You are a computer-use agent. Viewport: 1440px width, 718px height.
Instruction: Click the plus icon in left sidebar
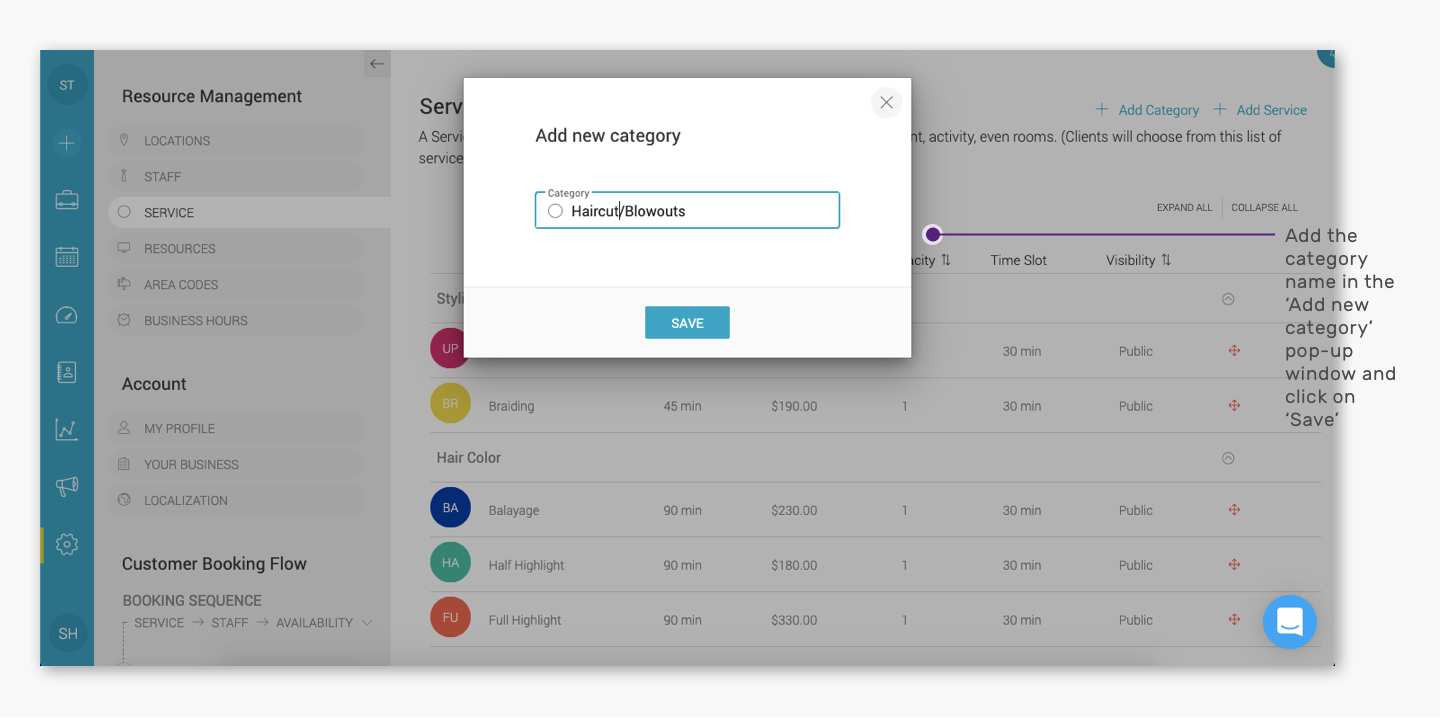pyautogui.click(x=67, y=143)
